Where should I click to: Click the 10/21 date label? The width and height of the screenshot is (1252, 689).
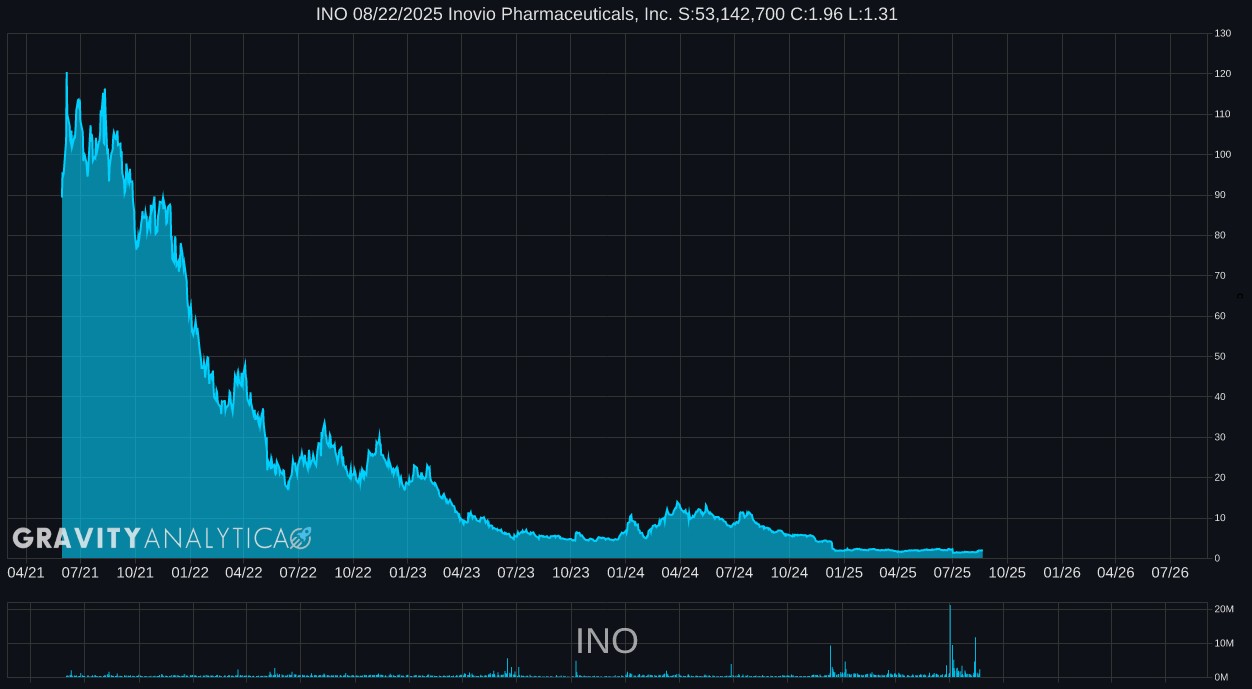pyautogui.click(x=135, y=572)
